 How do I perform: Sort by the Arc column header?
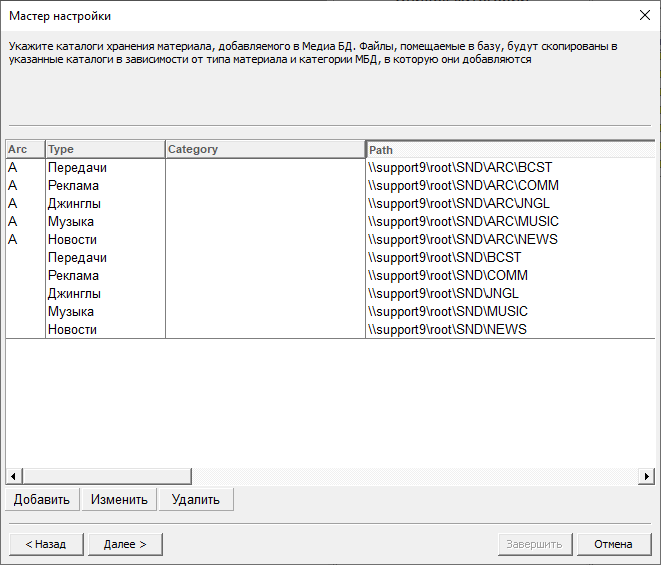coord(25,149)
